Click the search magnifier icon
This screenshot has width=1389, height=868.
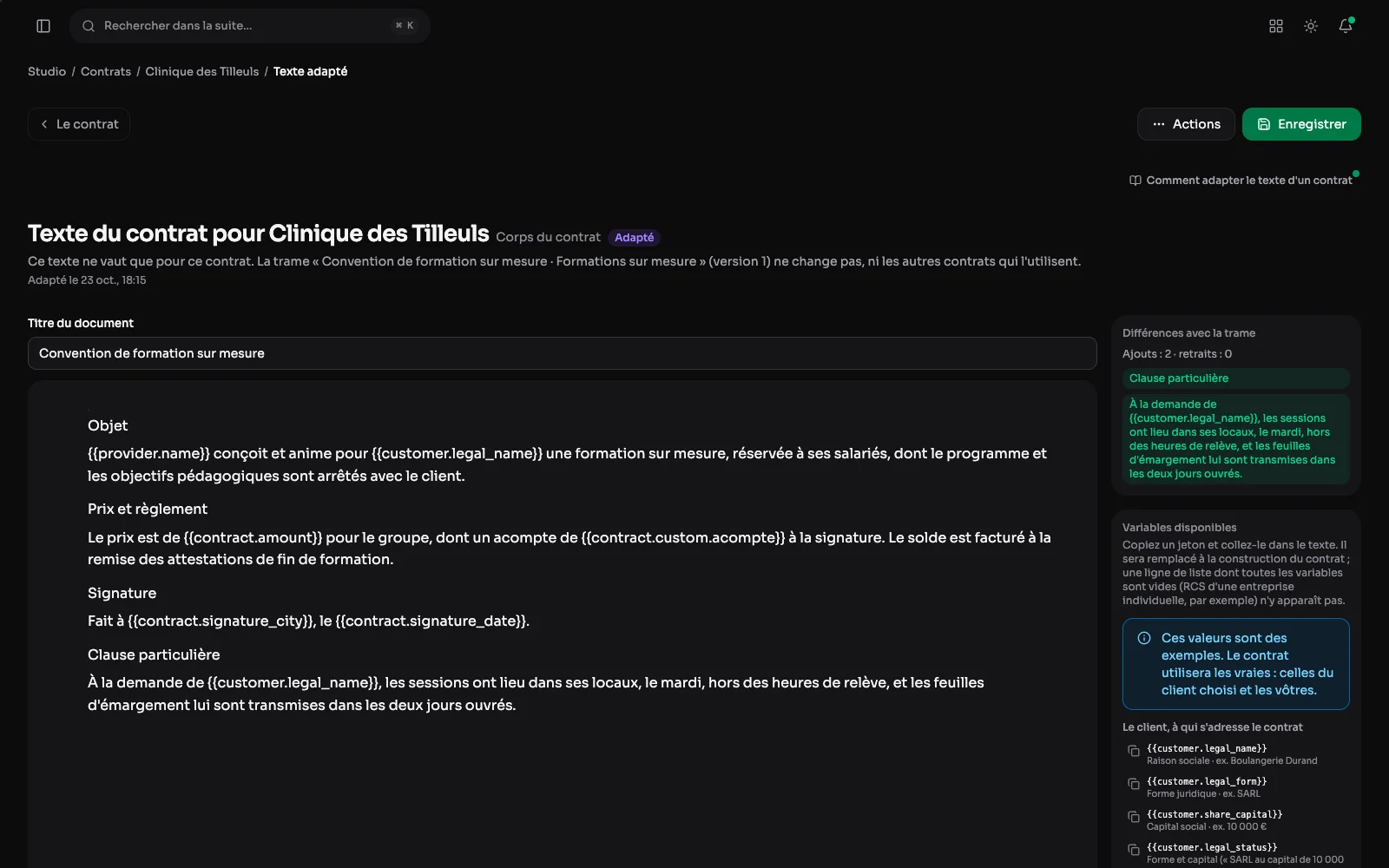[x=89, y=26]
